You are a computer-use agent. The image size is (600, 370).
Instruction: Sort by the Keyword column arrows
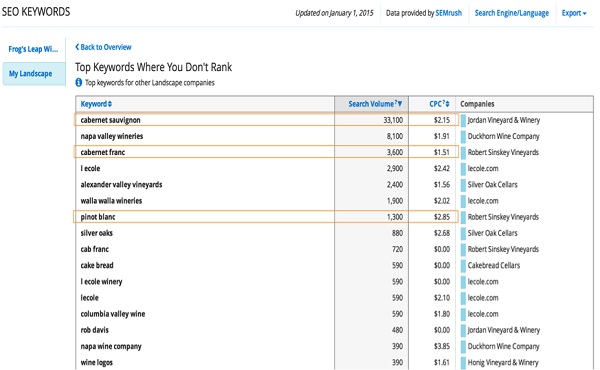(x=110, y=104)
